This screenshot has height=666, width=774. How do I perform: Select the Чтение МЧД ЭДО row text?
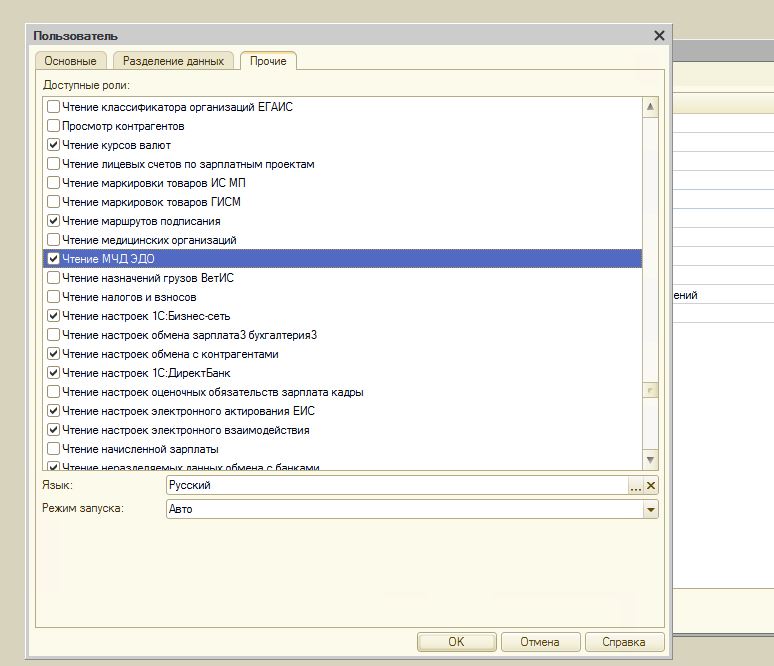108,259
